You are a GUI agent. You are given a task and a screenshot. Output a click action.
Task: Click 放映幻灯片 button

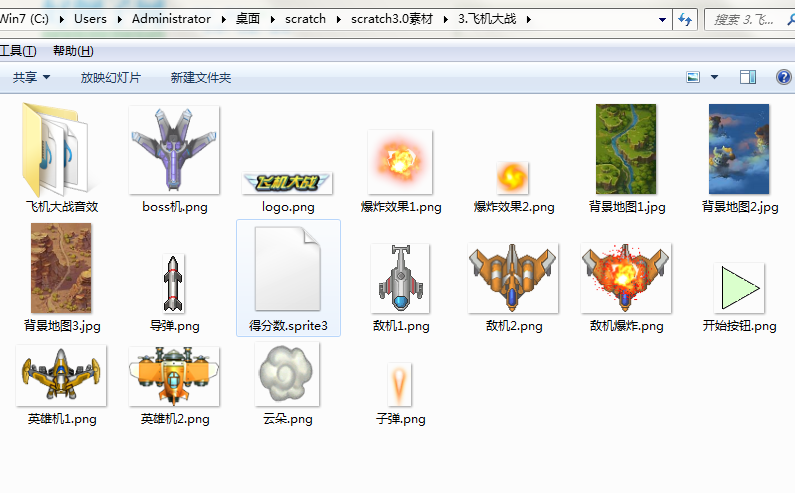pos(111,78)
